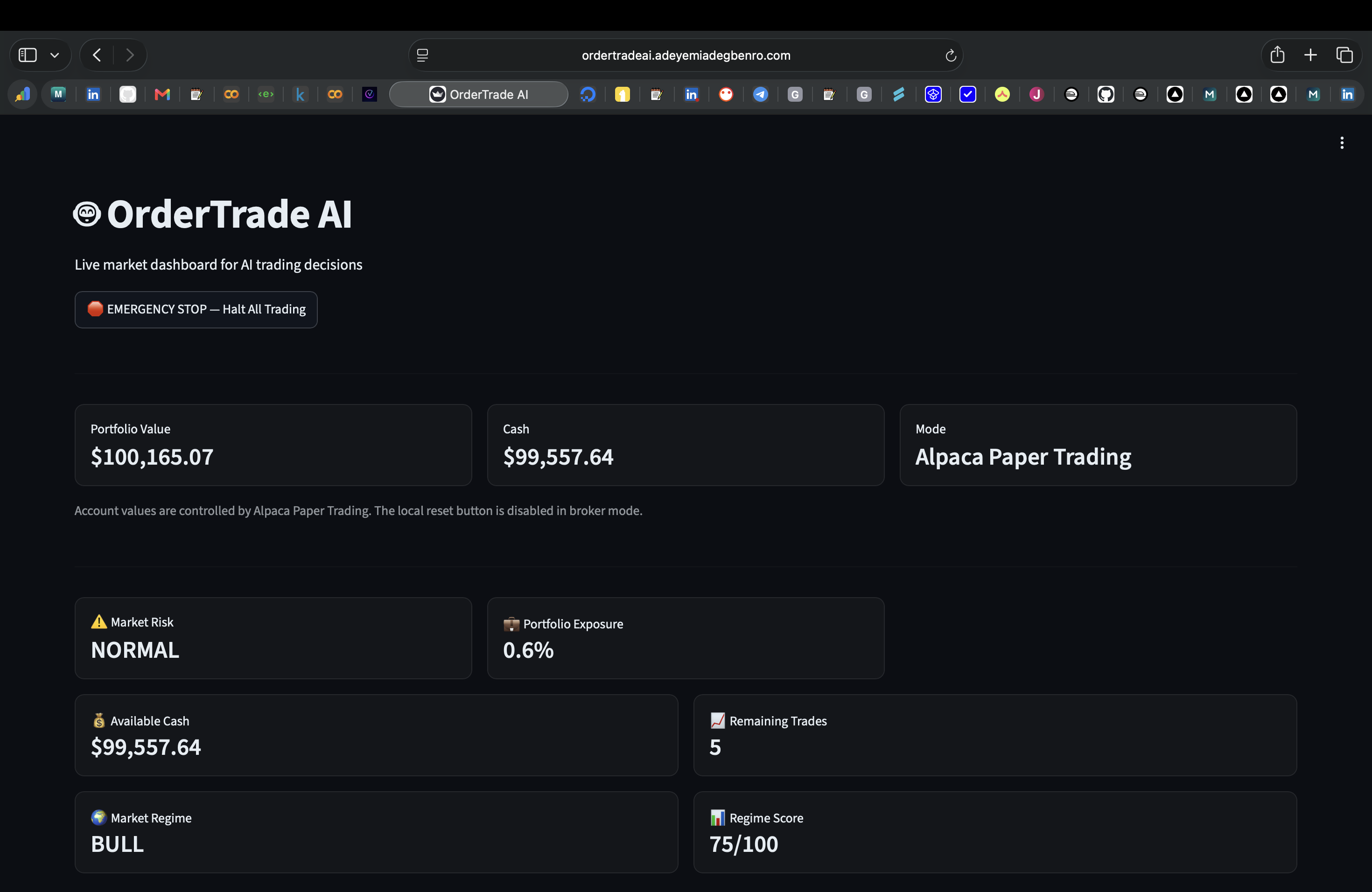1372x892 pixels.
Task: Switch to the pink letter J tab
Action: point(1036,95)
